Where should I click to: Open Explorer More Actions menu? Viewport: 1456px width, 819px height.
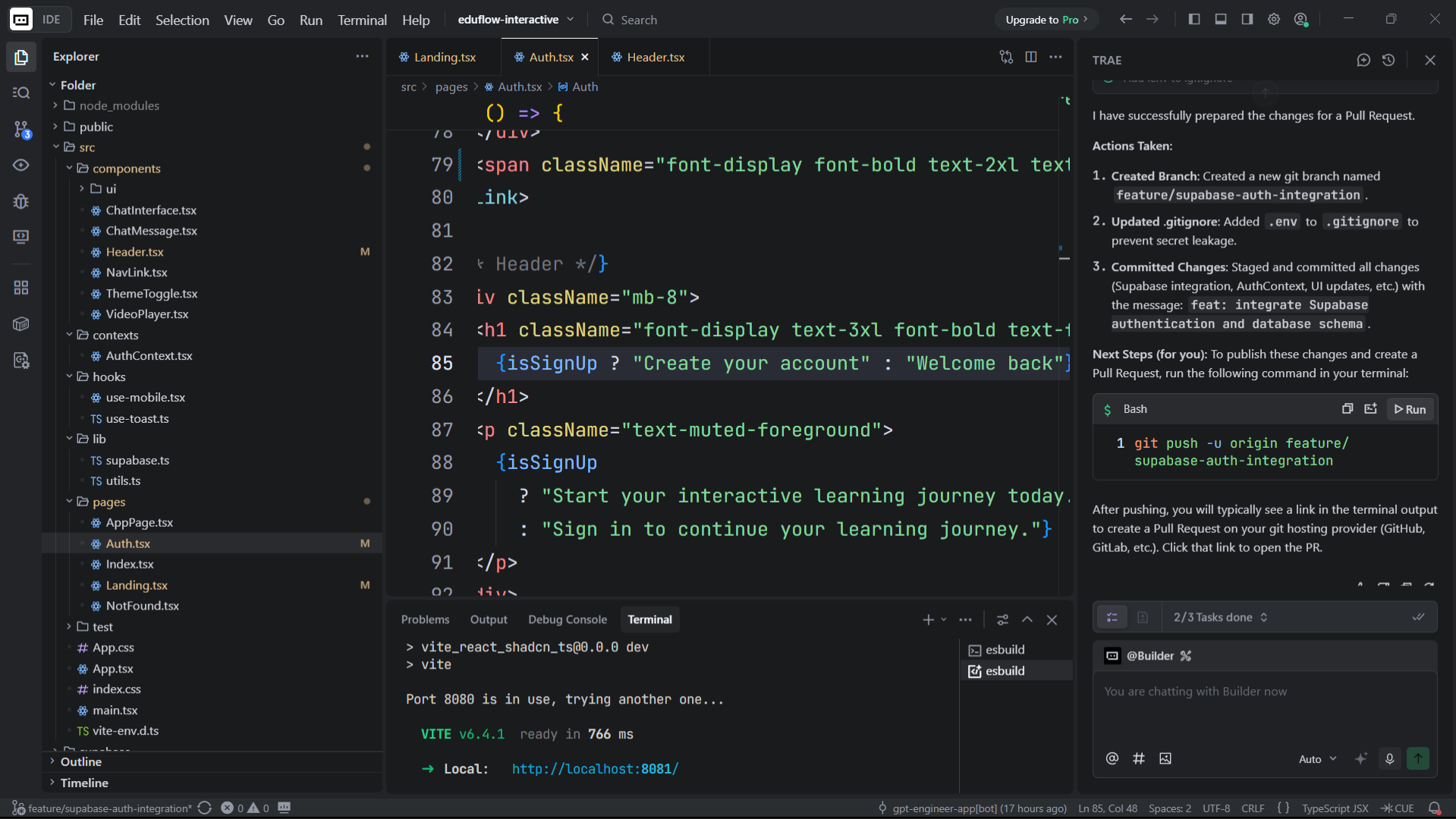click(x=363, y=56)
